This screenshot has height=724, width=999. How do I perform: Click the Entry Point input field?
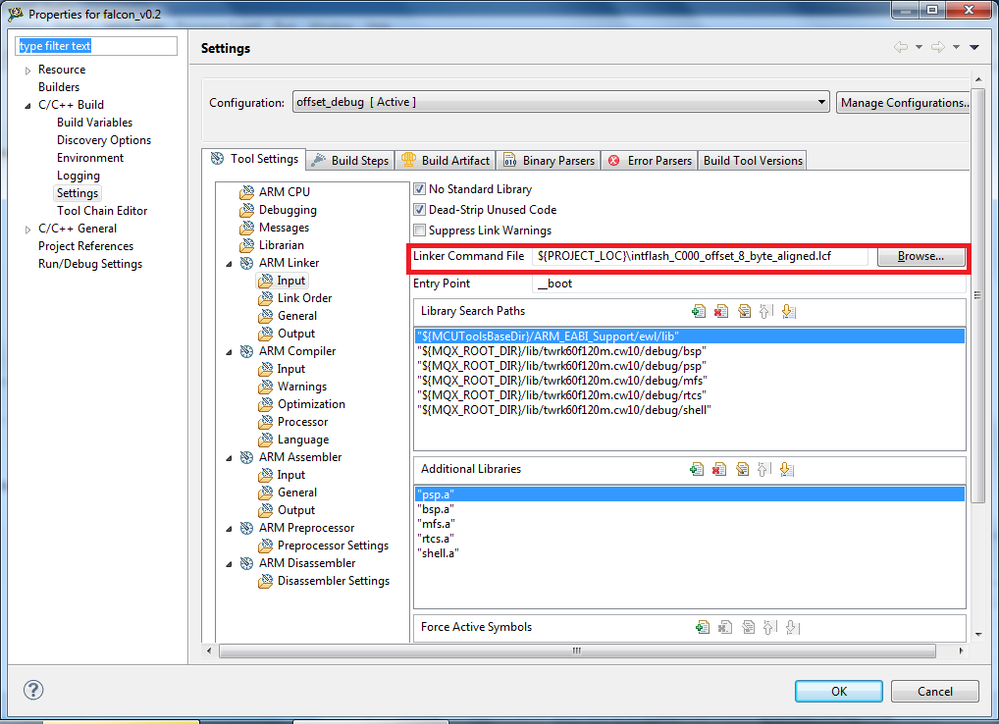click(749, 284)
